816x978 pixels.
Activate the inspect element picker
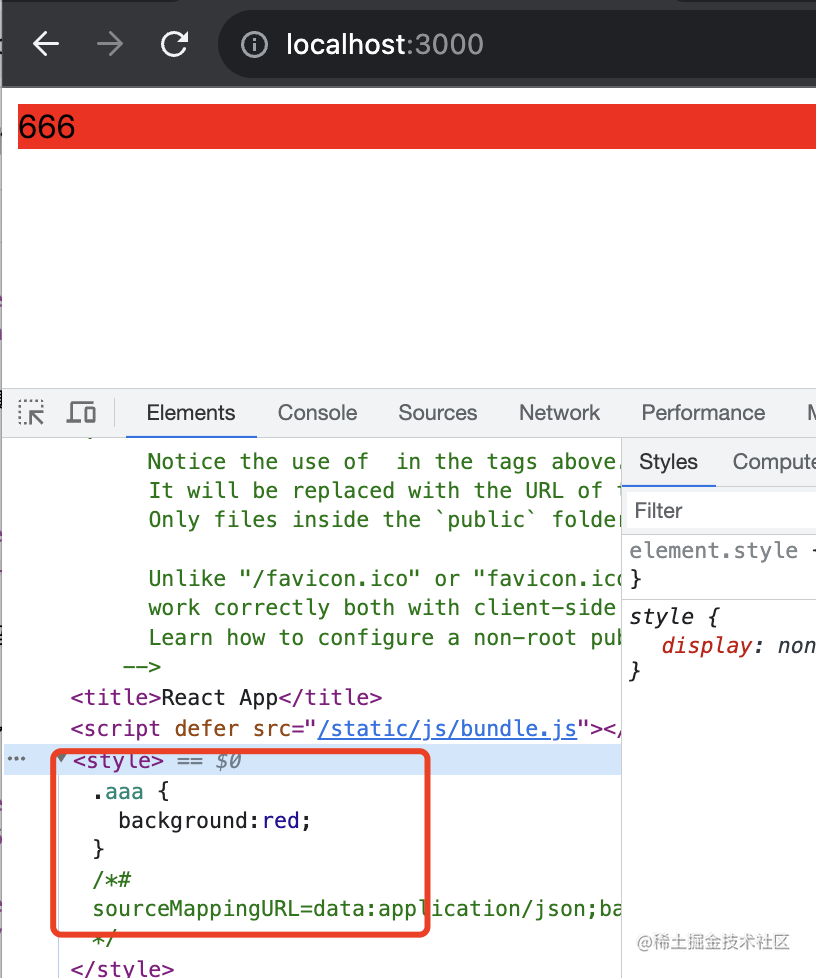point(31,412)
